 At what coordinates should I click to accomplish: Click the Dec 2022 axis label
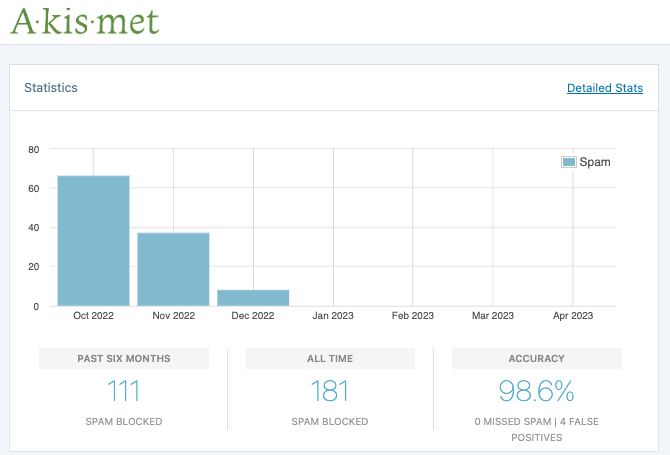[x=253, y=316]
